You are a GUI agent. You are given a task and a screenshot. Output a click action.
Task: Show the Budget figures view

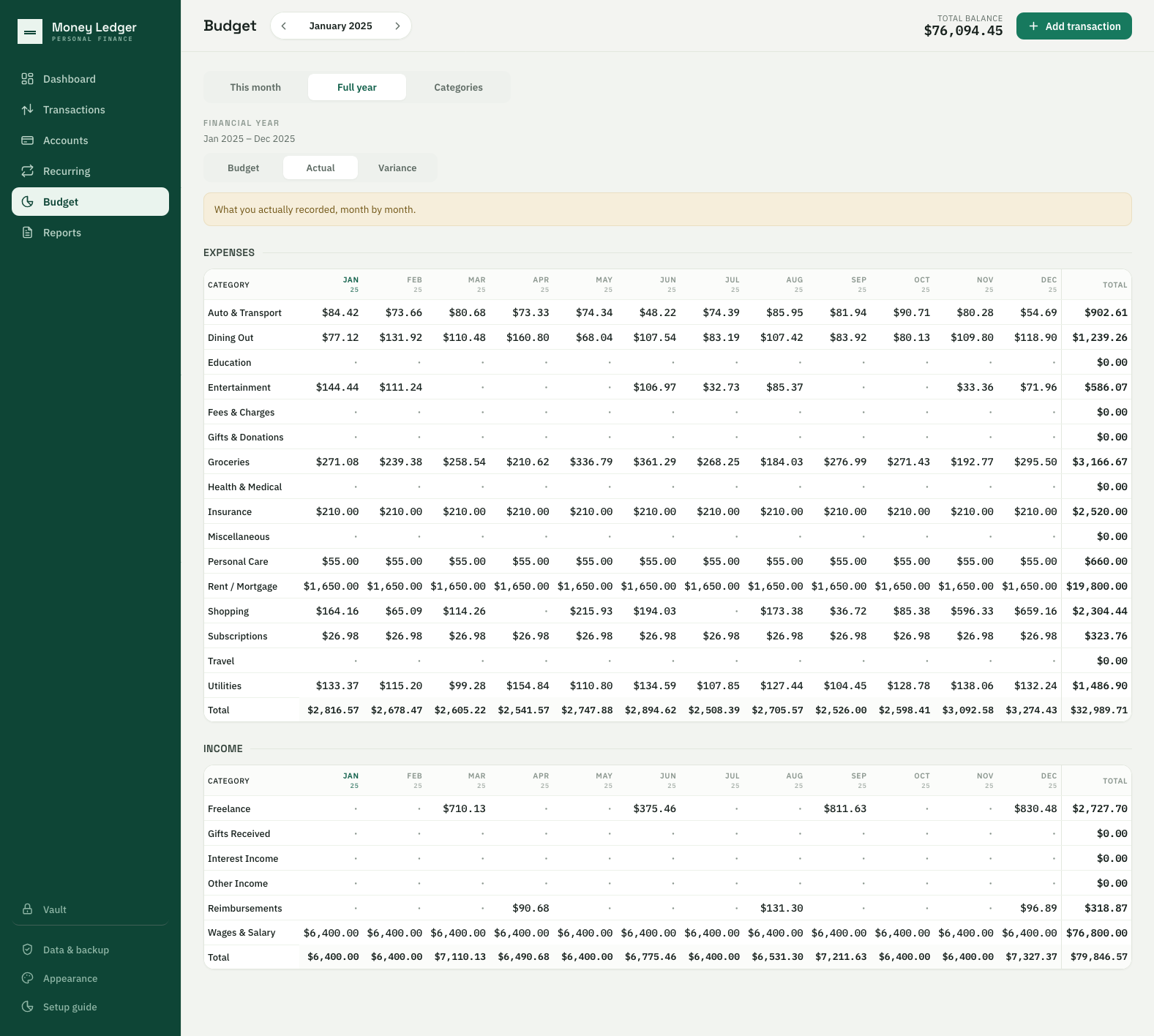(243, 168)
